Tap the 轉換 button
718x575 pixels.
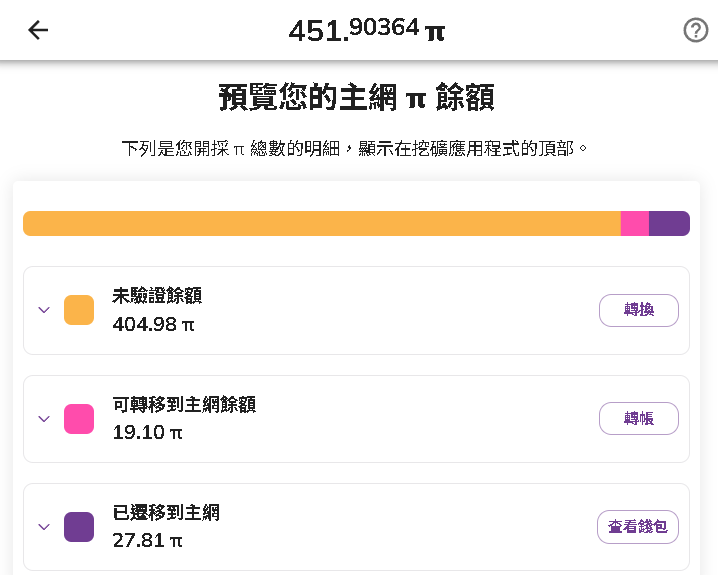coord(639,310)
